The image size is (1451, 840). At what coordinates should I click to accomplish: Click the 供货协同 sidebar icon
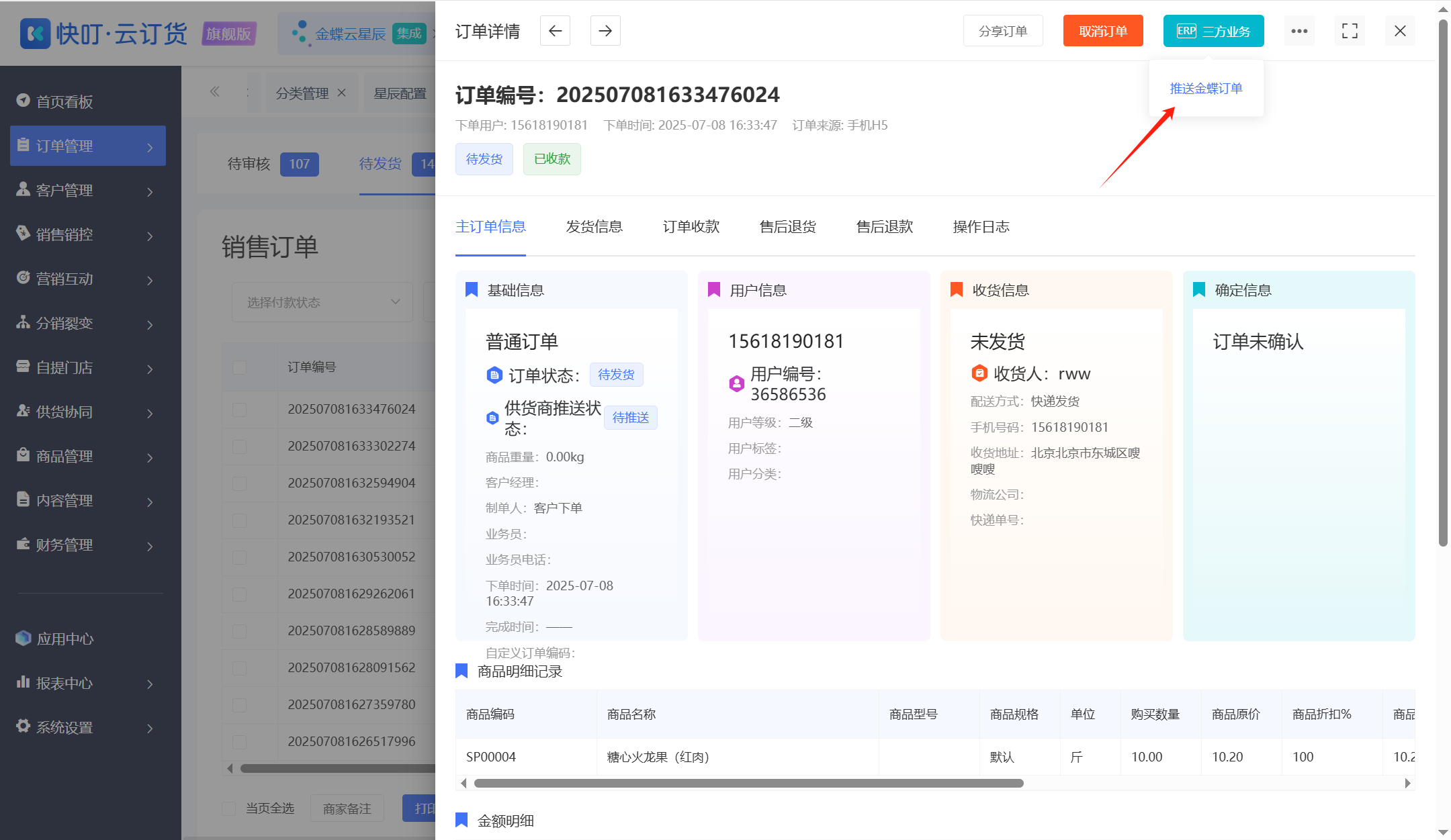click(24, 411)
